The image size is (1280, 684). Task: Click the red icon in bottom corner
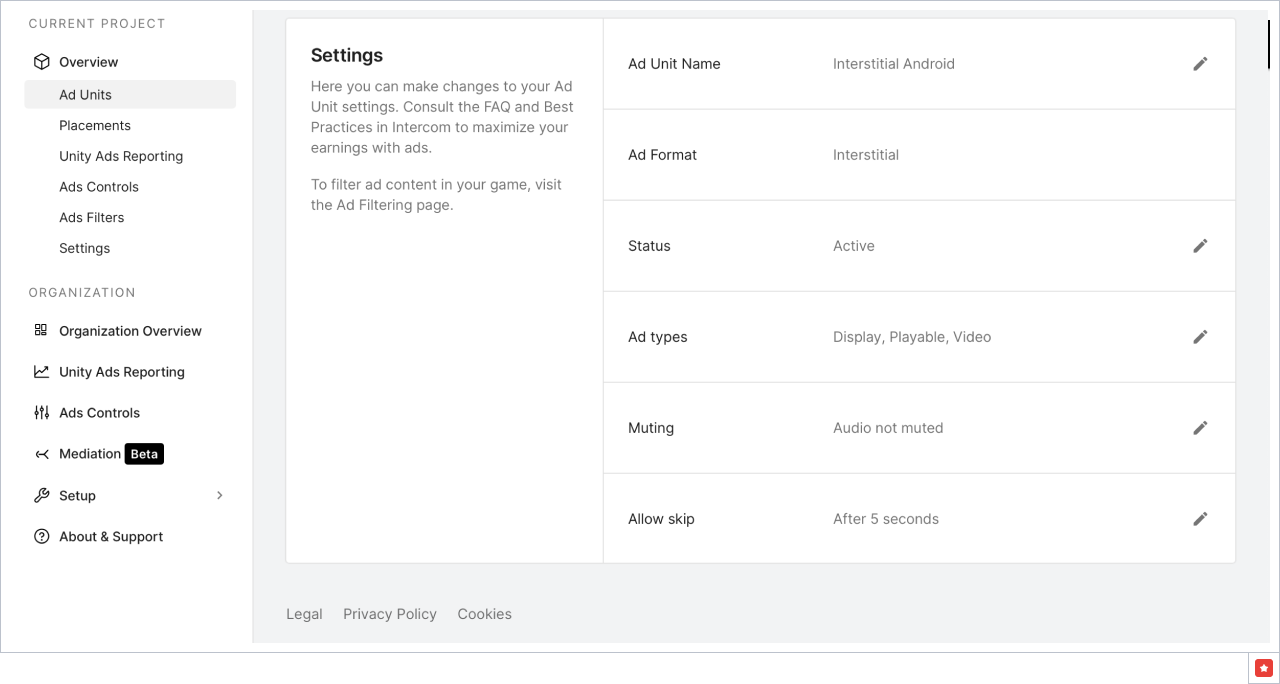pos(1264,667)
